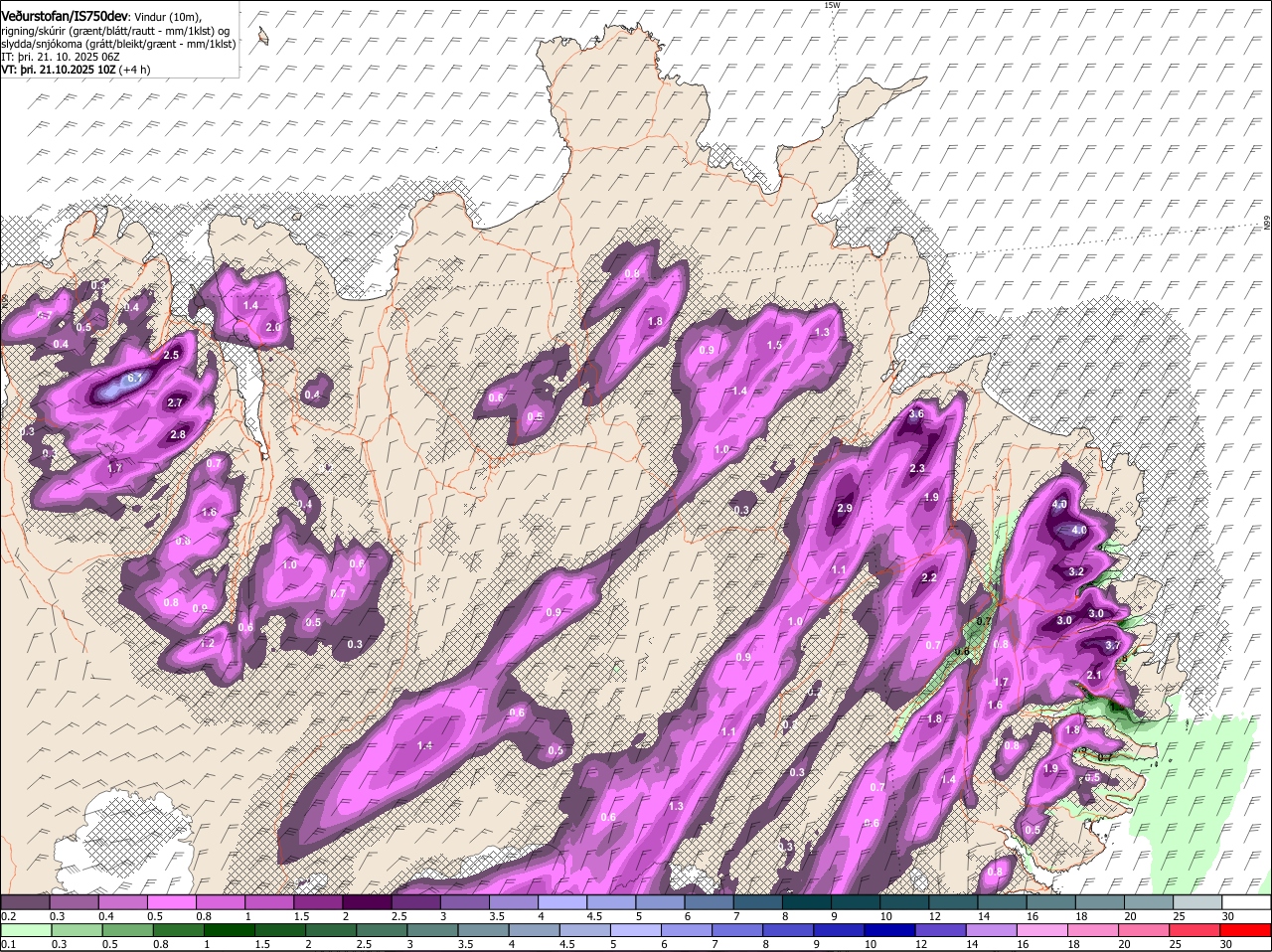Click the 3.2 value label
This screenshot has height=952, width=1272.
point(1075,572)
